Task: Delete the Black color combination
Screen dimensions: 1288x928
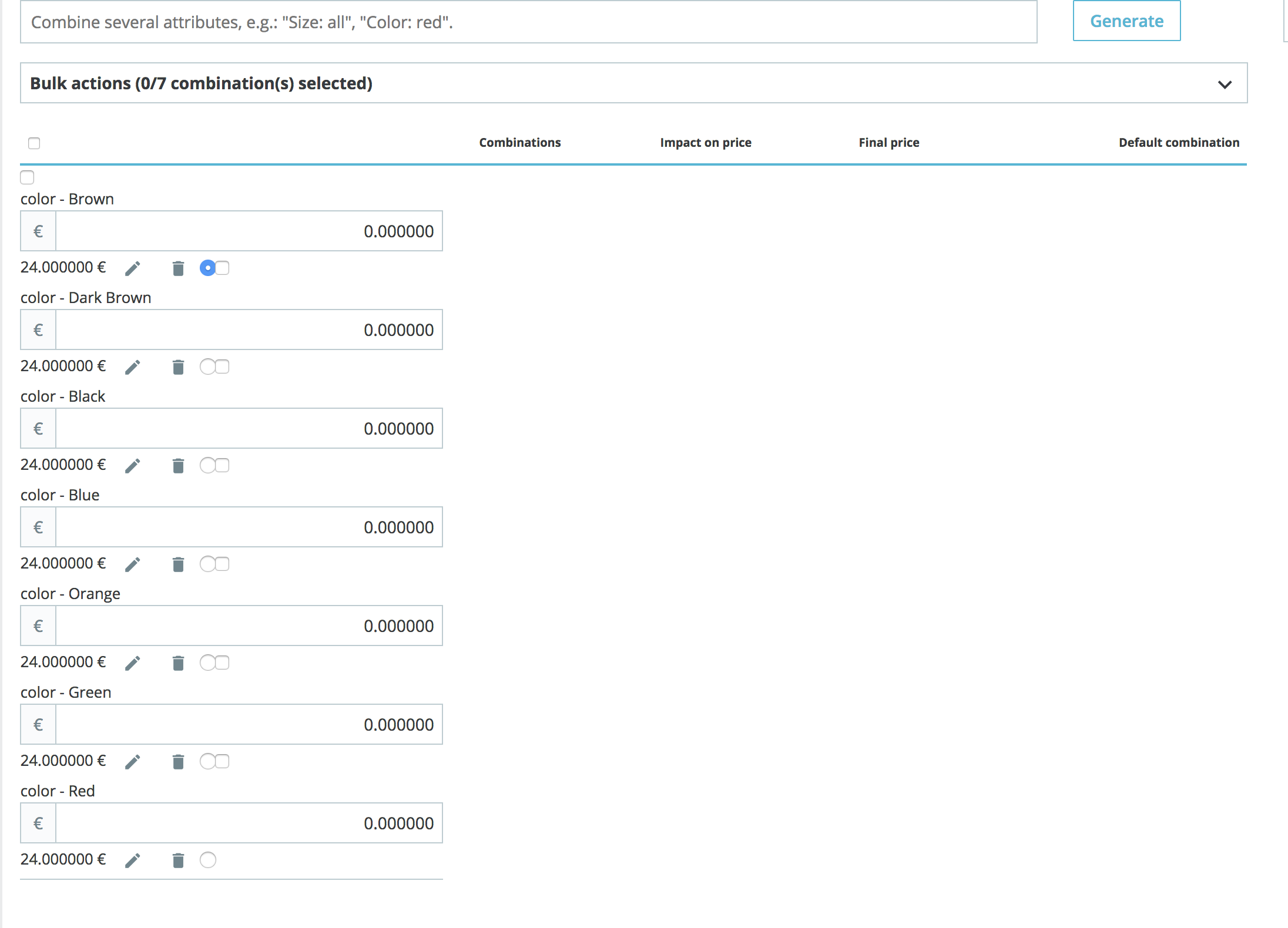Action: (178, 466)
